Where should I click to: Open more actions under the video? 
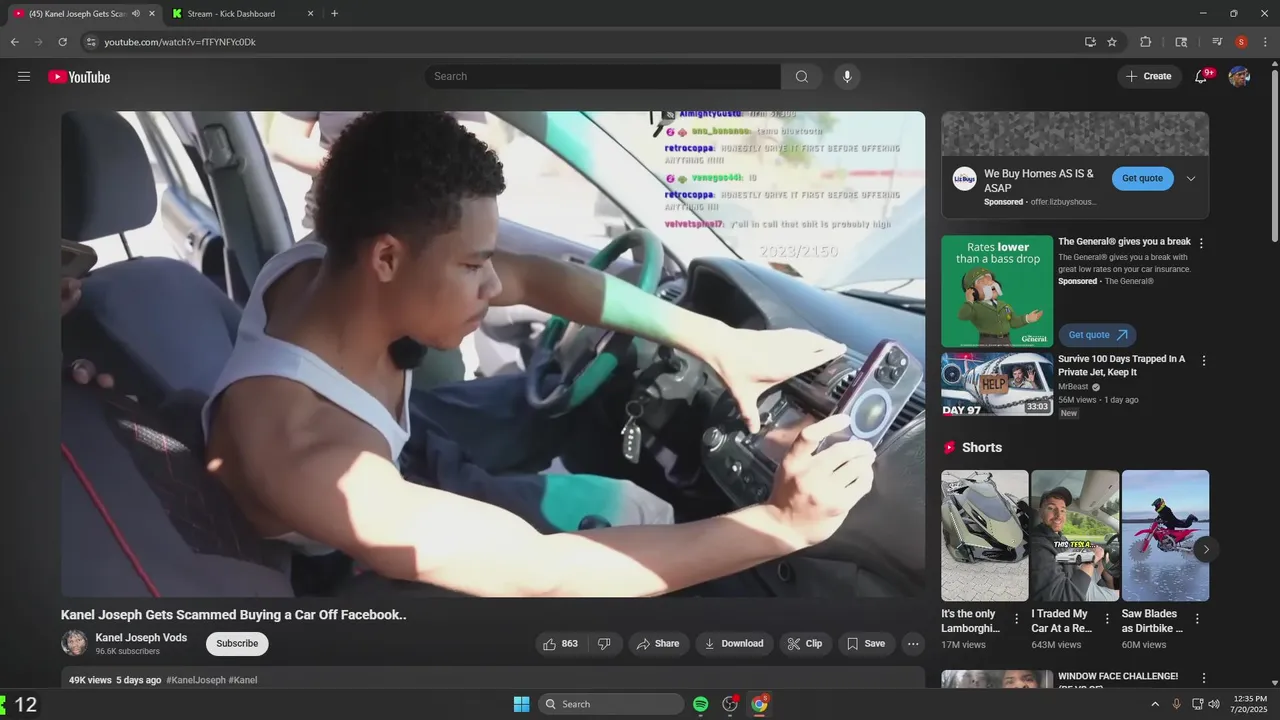(913, 644)
